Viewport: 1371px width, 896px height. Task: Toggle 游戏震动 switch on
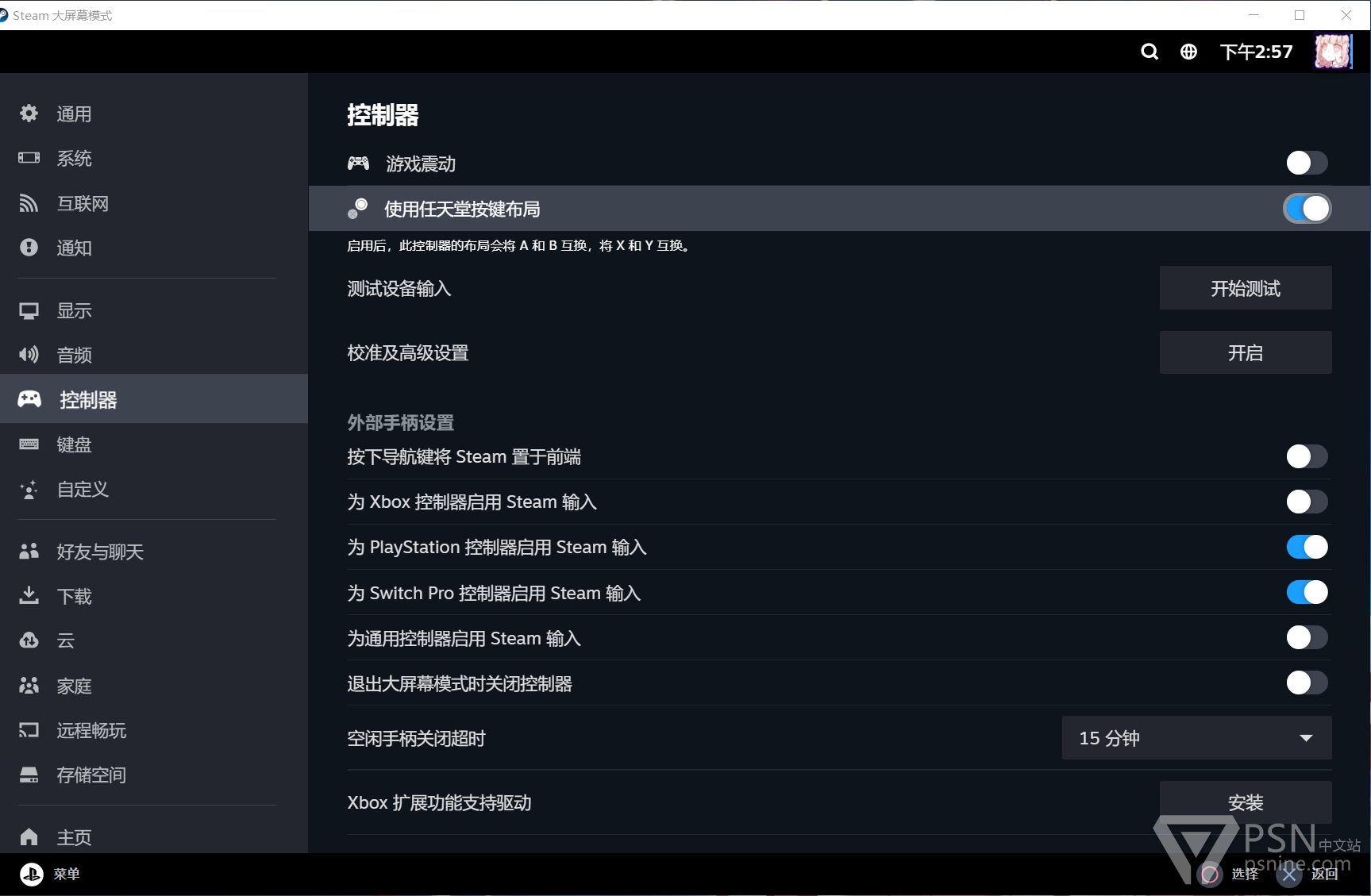point(1307,163)
